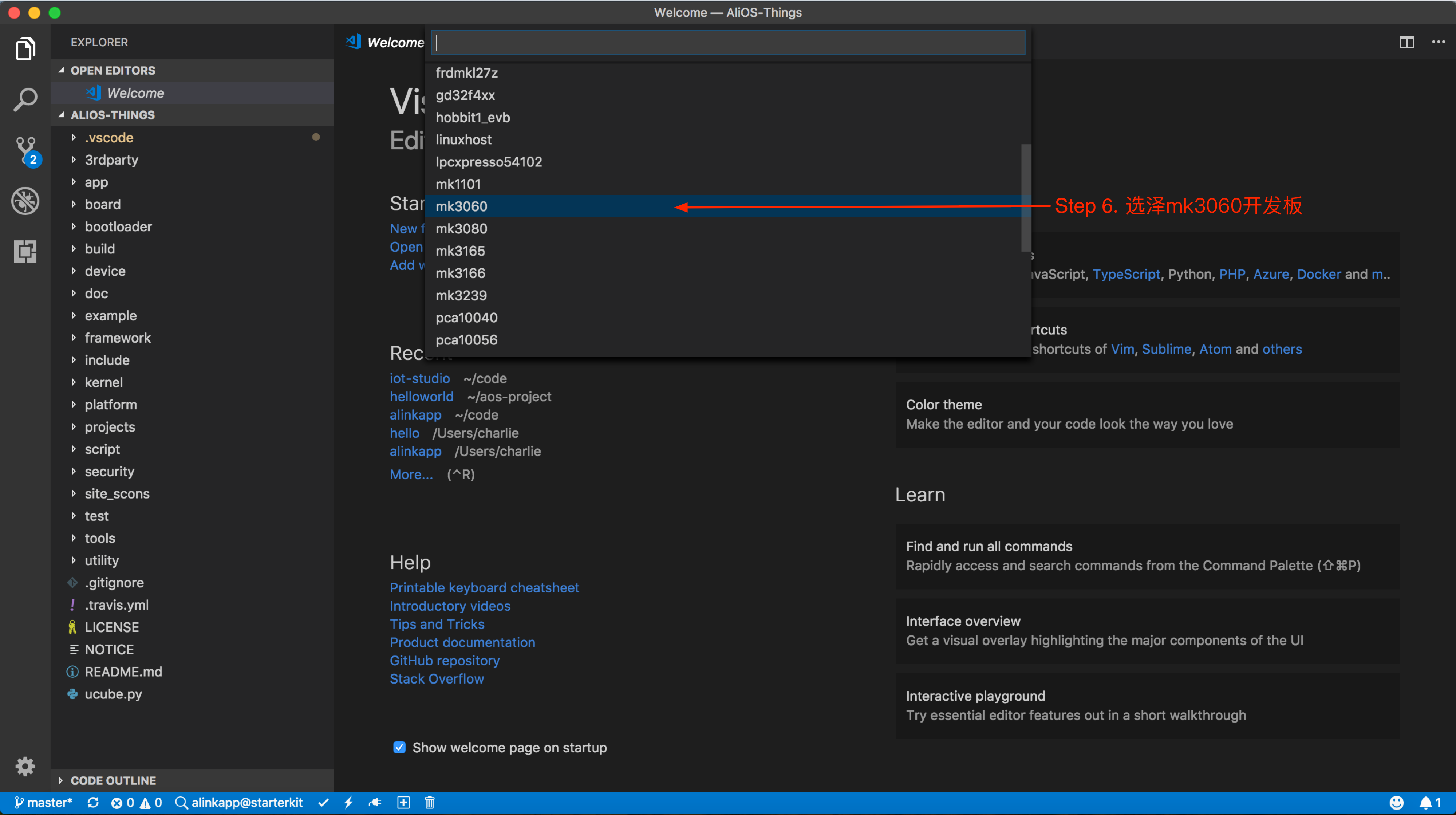The image size is (1456, 815).
Task: Select mk3060 from the board list
Action: point(461,206)
